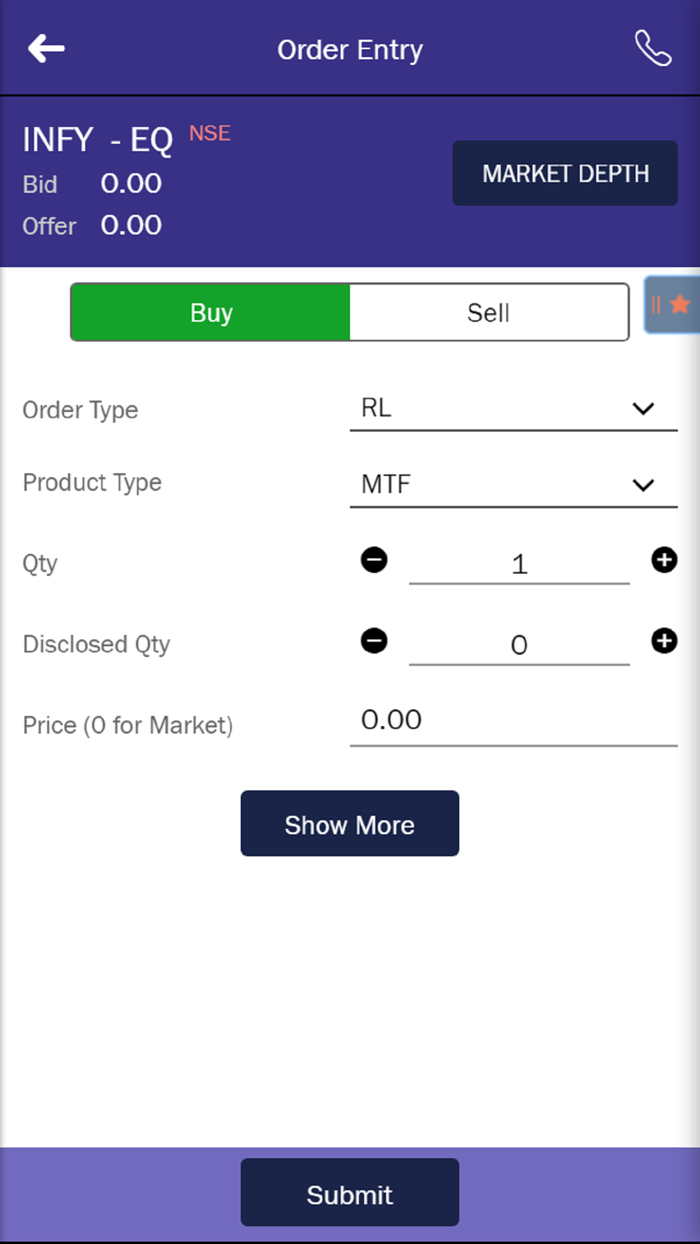Click the plus icon to increase Qty

pos(663,561)
